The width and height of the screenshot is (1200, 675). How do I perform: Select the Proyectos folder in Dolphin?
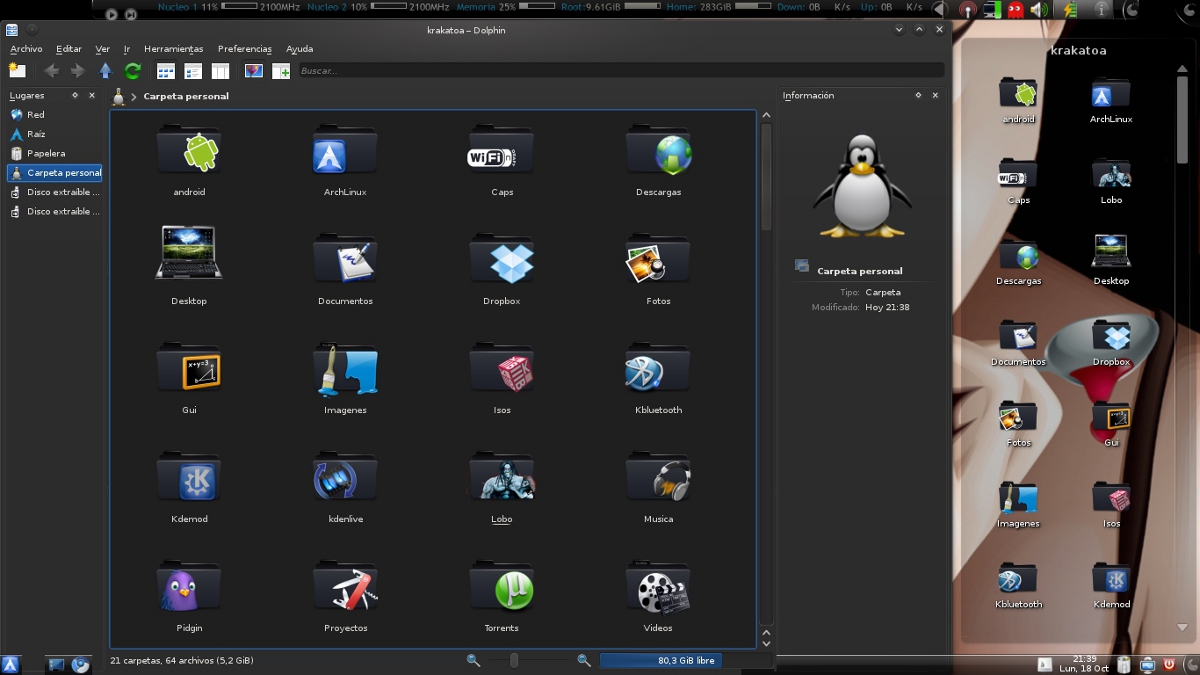coord(345,596)
